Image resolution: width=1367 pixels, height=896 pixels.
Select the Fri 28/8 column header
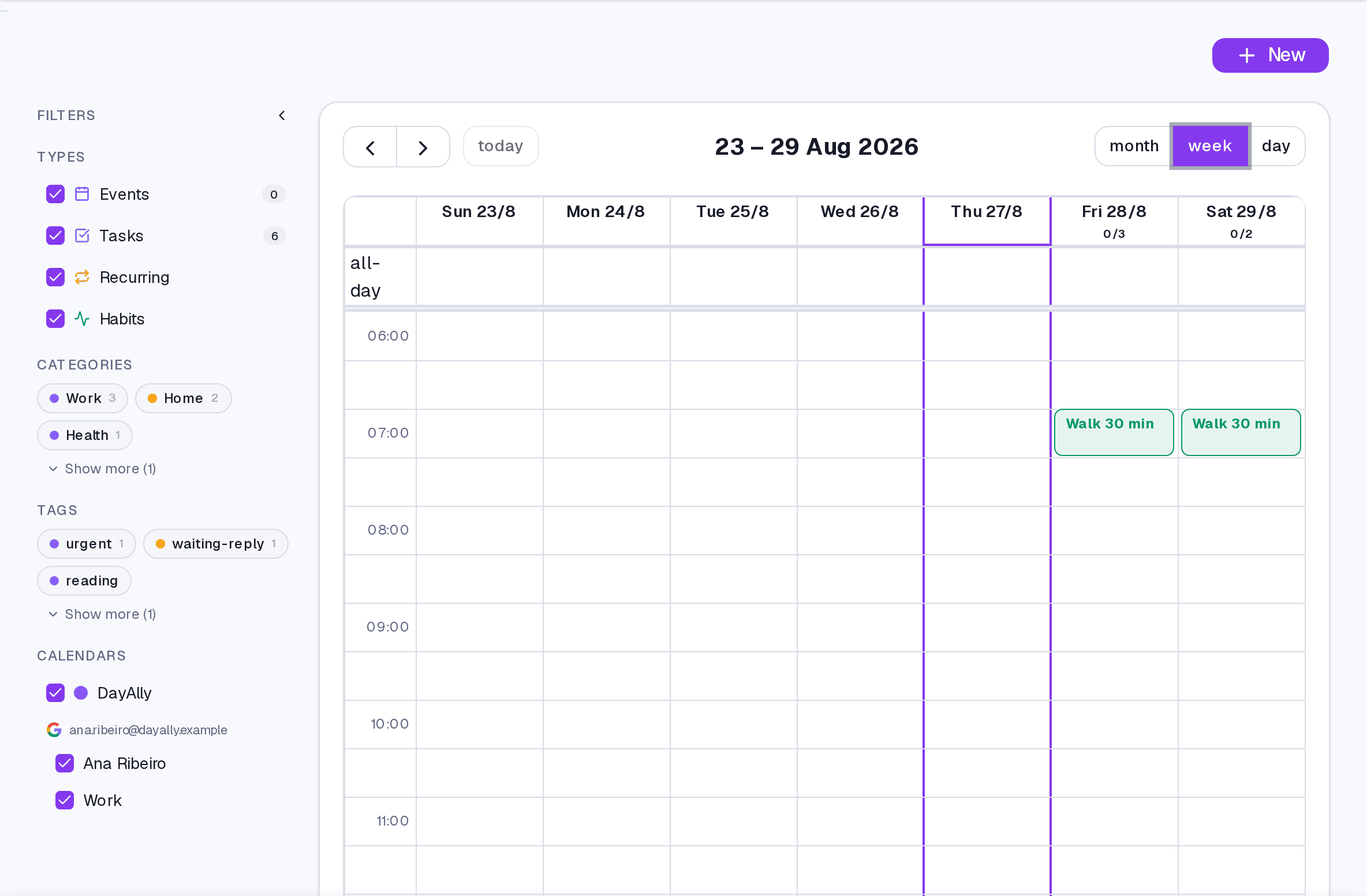(1114, 221)
